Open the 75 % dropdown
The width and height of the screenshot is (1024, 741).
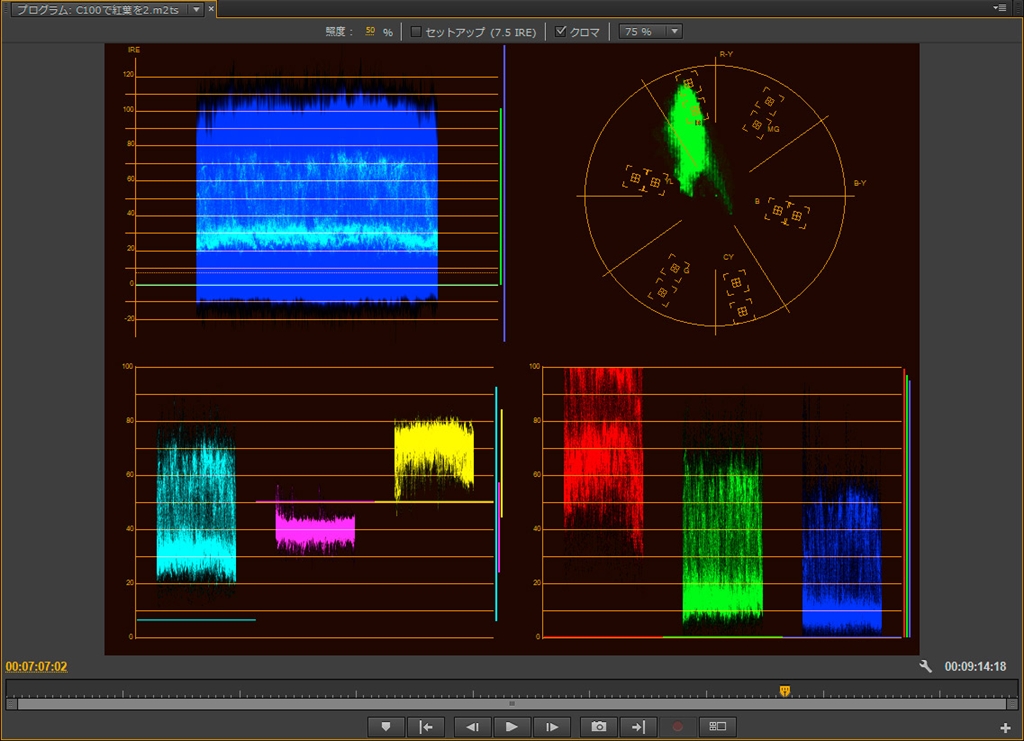650,32
